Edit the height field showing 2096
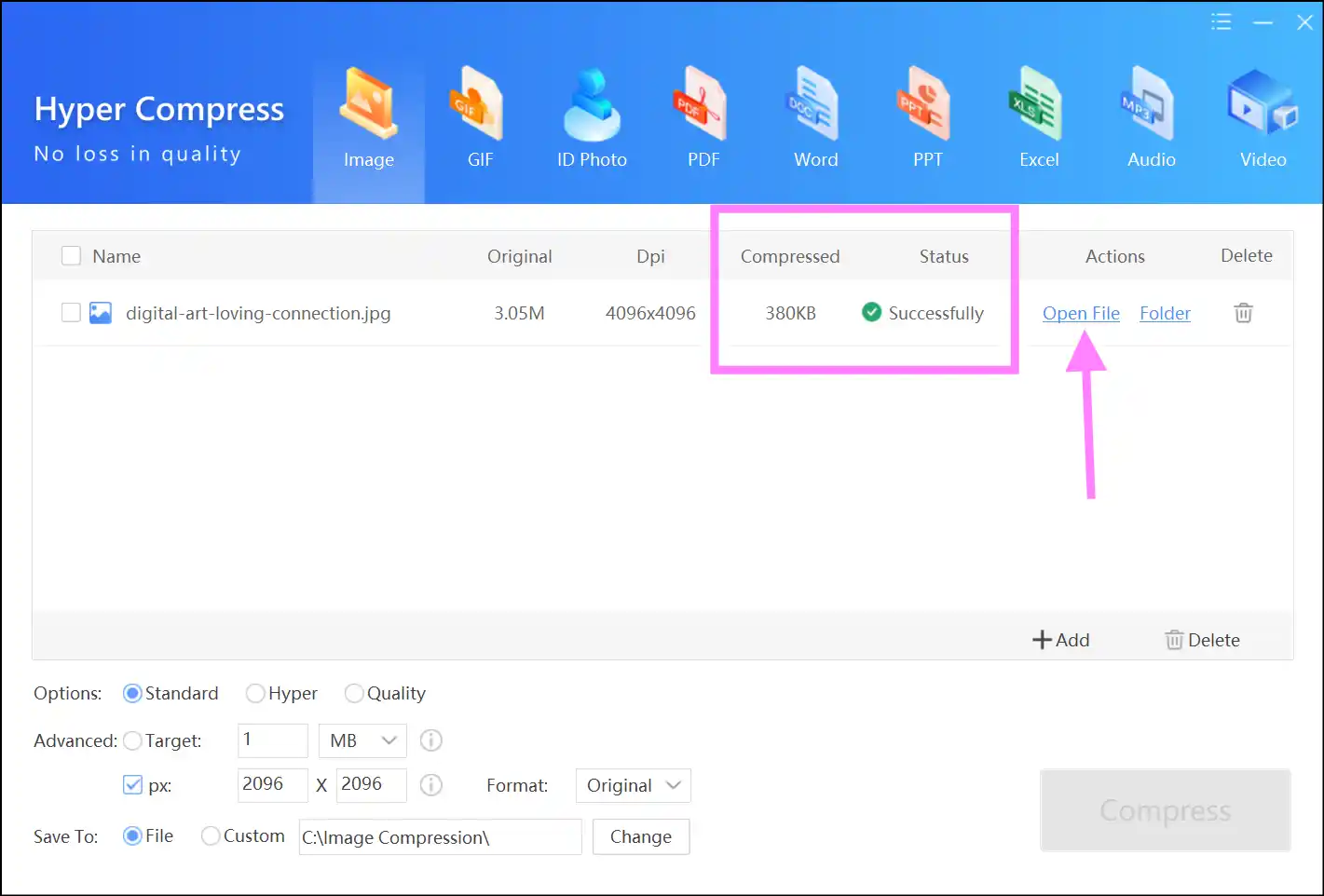This screenshot has height=896, width=1324. [x=371, y=785]
